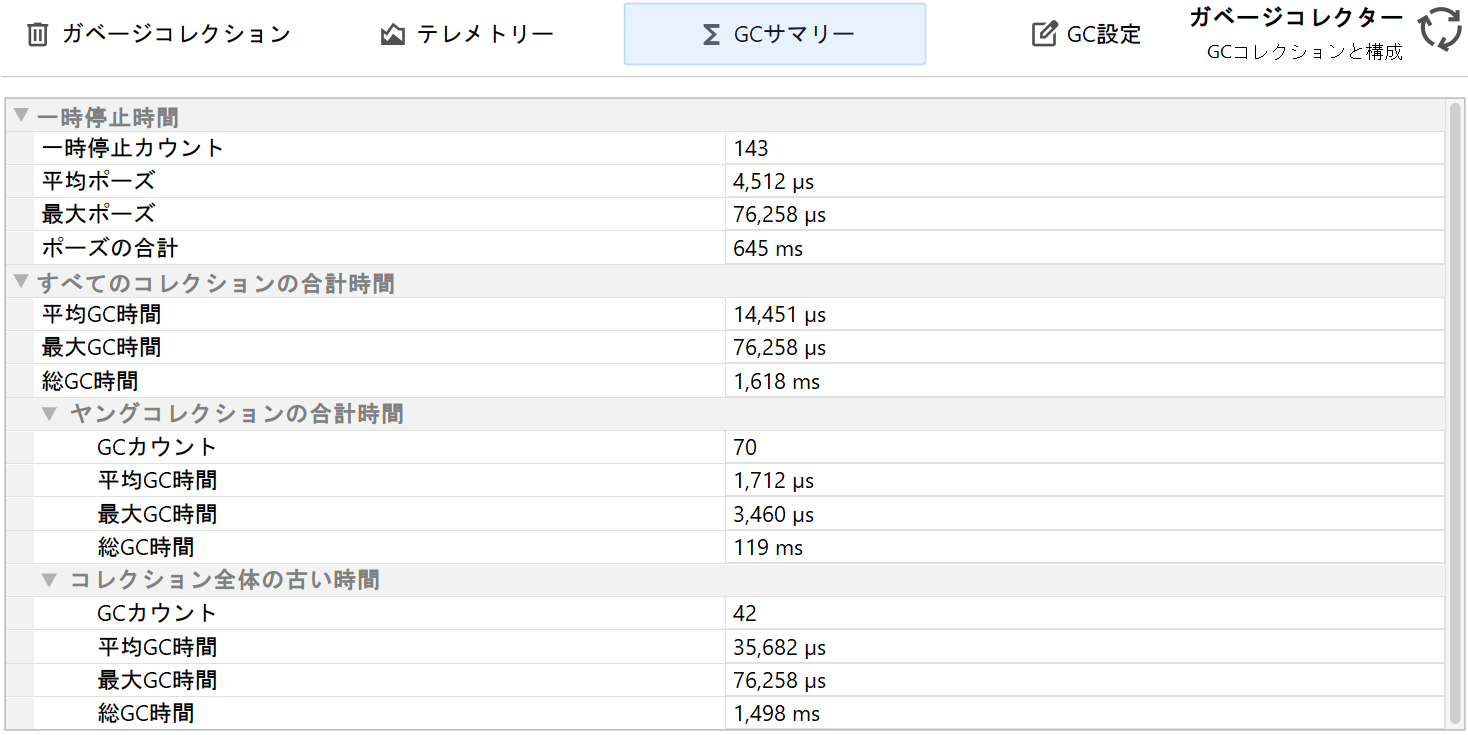Image resolution: width=1468 pixels, height=735 pixels.
Task: Collapse the ヤングコレクションの合計時間 group
Action: coord(49,414)
